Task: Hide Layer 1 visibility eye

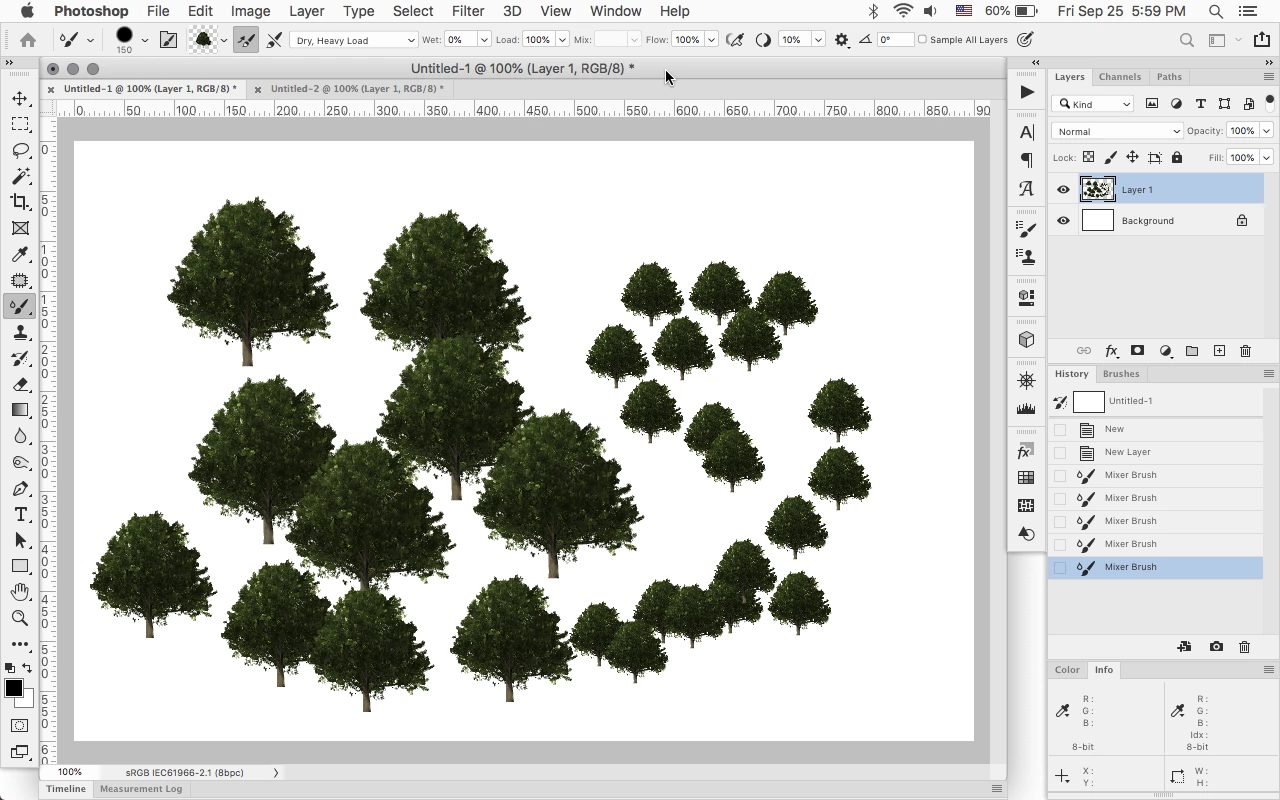Action: (1063, 189)
